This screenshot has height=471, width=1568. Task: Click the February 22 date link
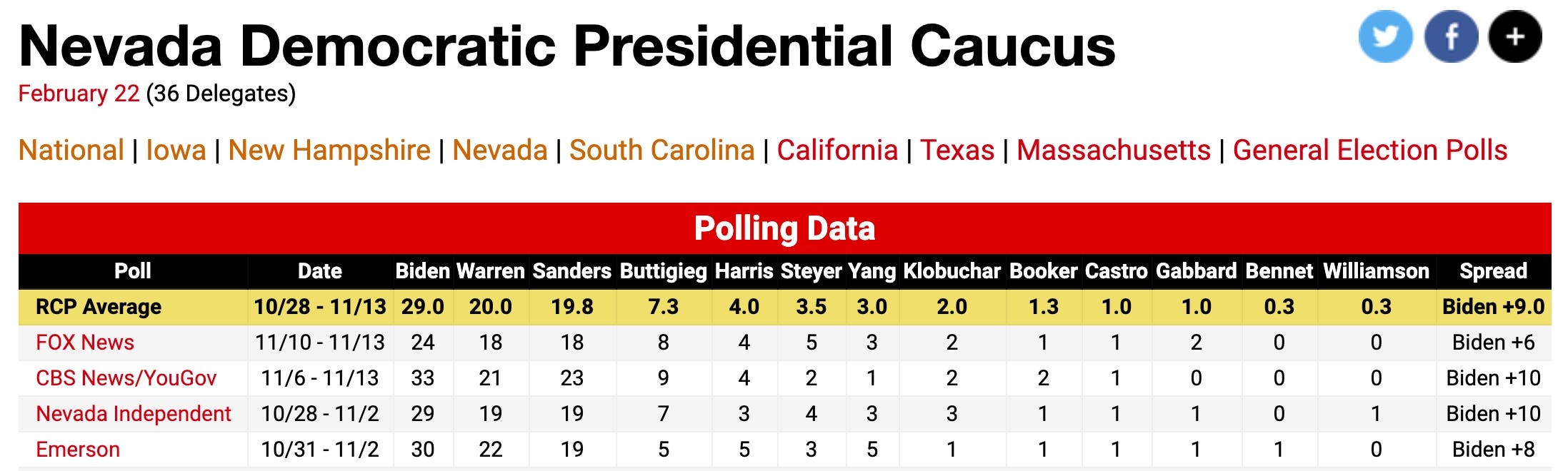pyautogui.click(x=79, y=93)
